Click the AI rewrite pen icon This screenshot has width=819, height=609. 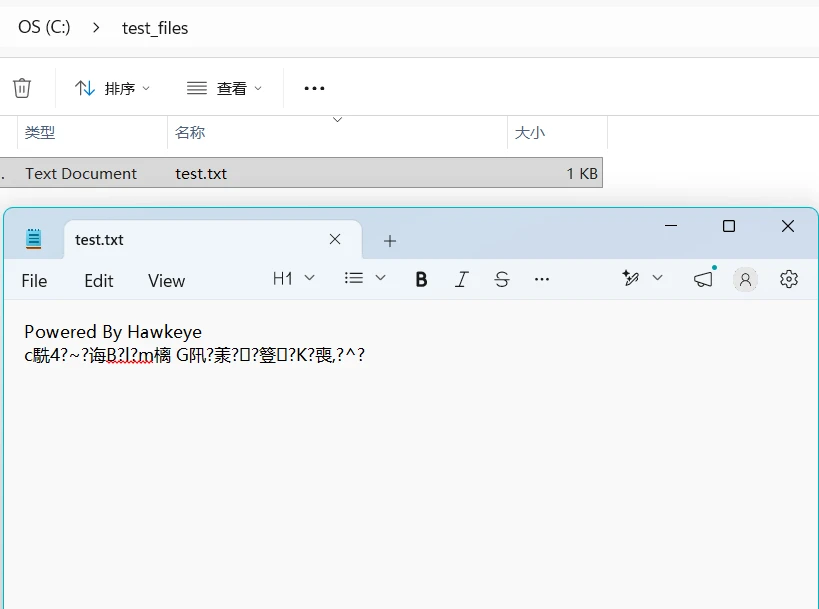630,278
